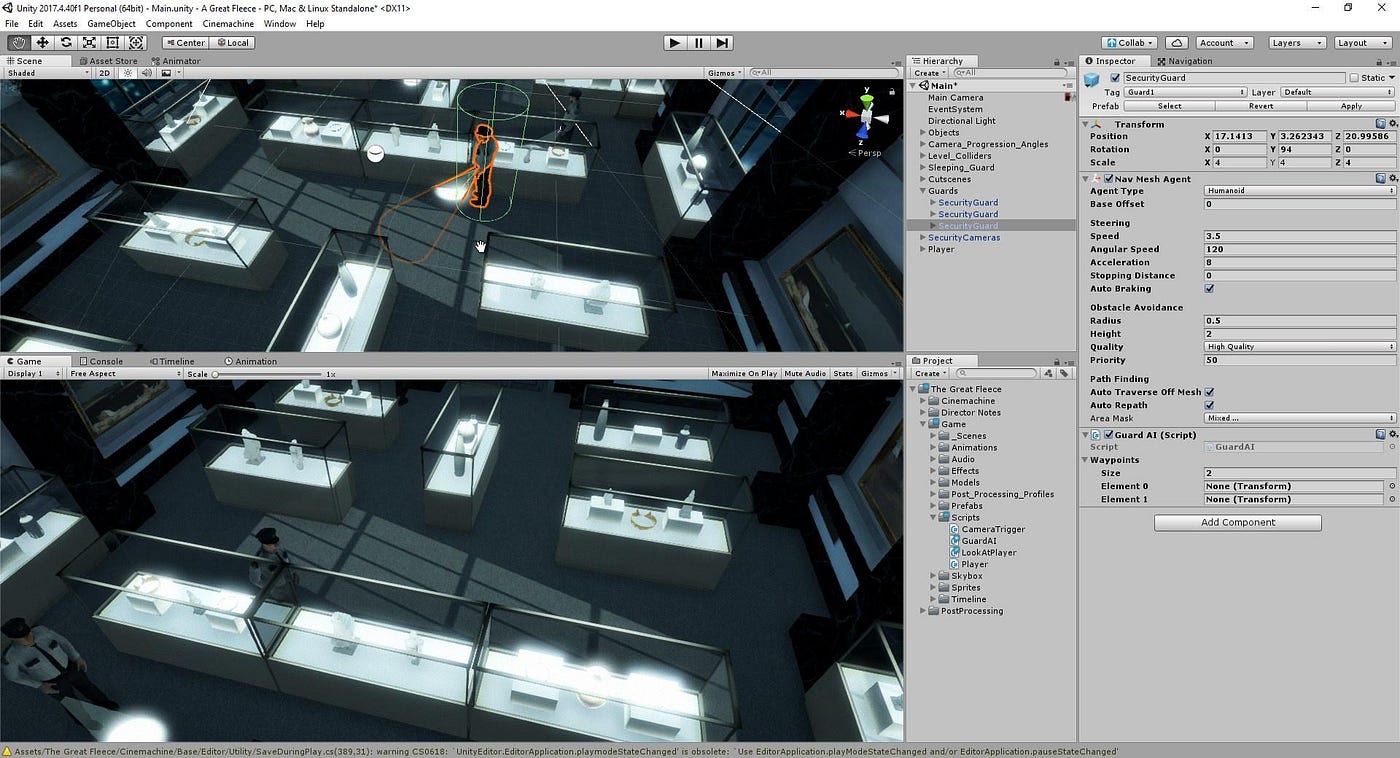Screen dimensions: 1400x758
Task: Uncheck Auto Braking
Action: 1209,289
